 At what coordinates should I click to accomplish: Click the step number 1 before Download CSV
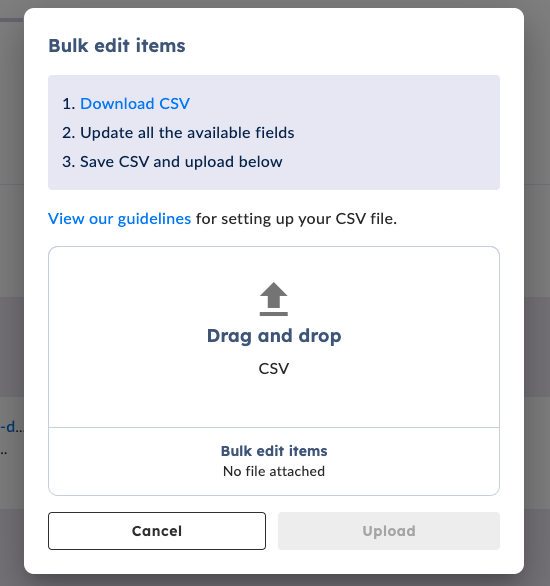point(69,104)
